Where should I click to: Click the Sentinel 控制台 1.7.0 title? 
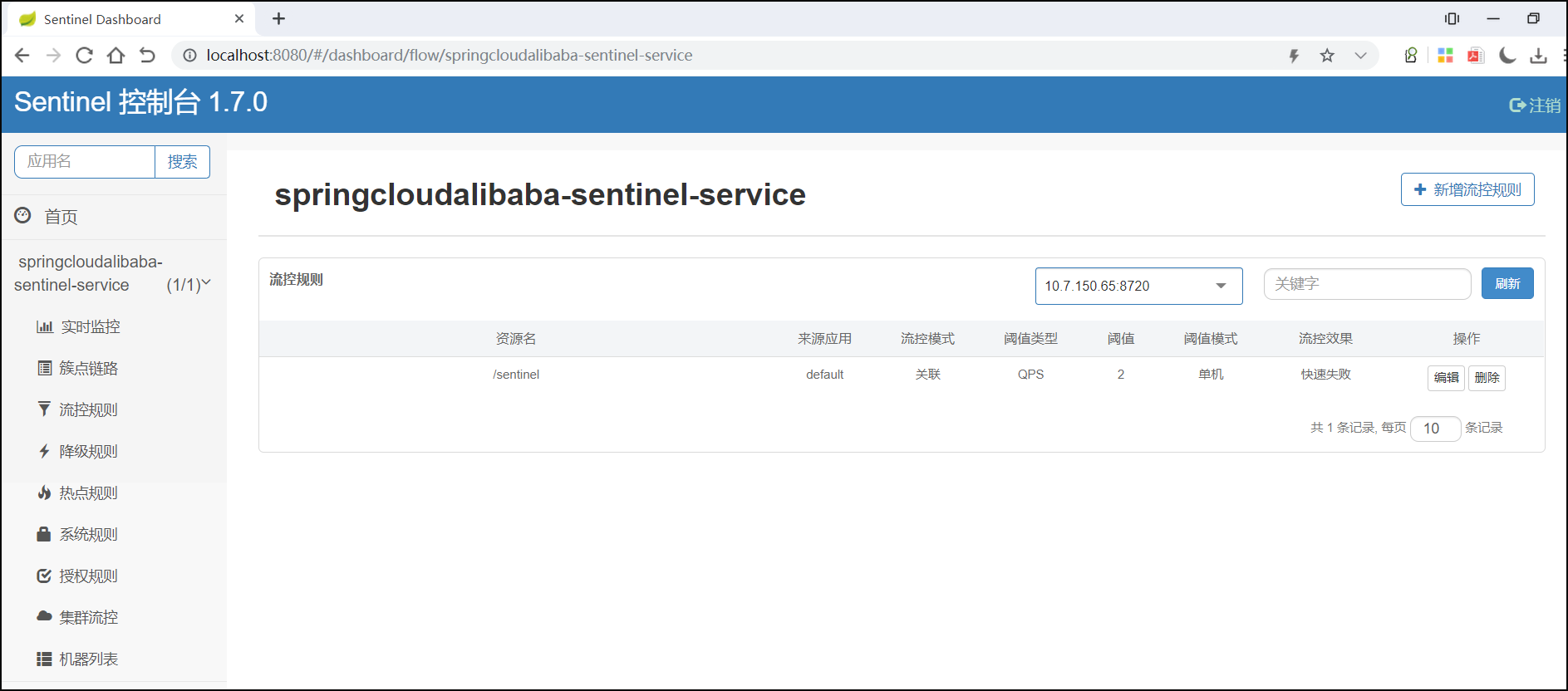140,102
